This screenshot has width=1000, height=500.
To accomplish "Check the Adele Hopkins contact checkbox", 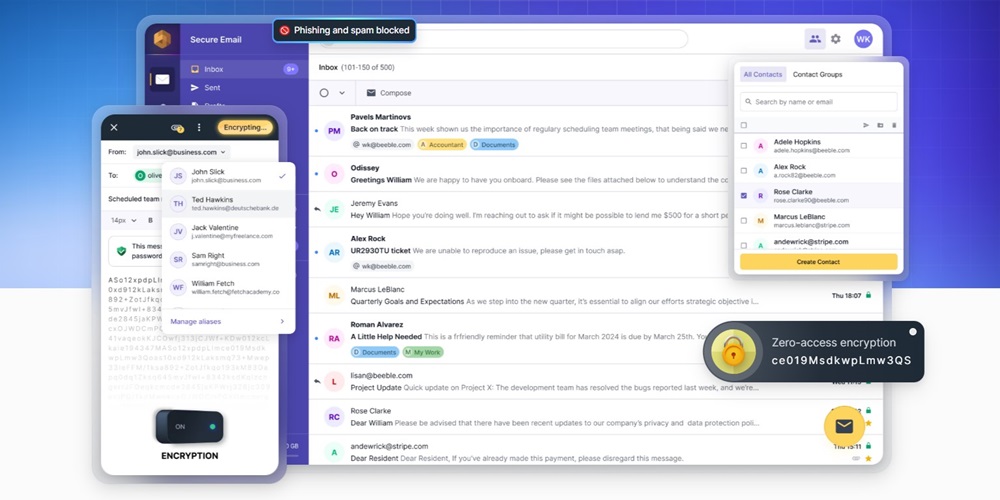I will coord(744,146).
